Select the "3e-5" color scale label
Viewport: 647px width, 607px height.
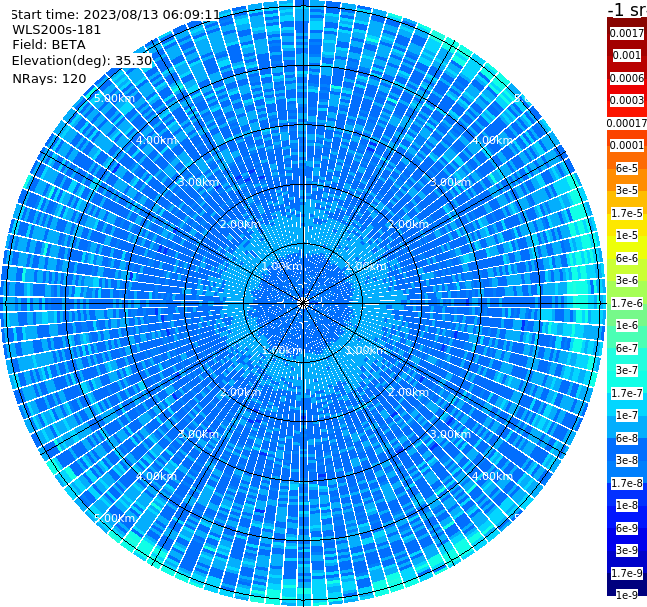coord(627,190)
